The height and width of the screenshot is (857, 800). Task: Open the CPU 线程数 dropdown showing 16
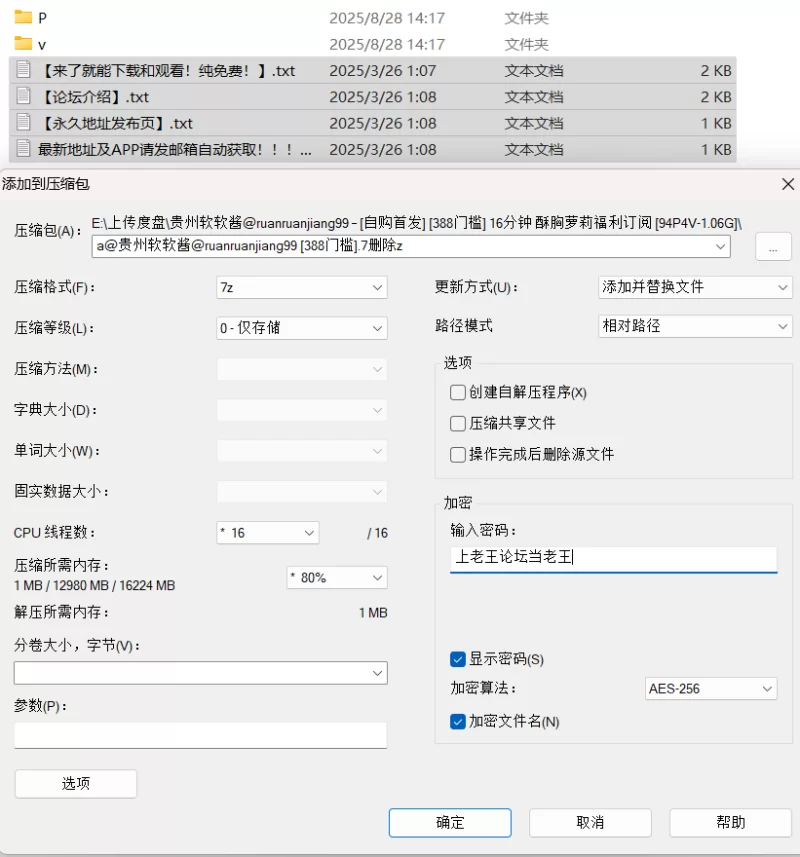(x=268, y=533)
